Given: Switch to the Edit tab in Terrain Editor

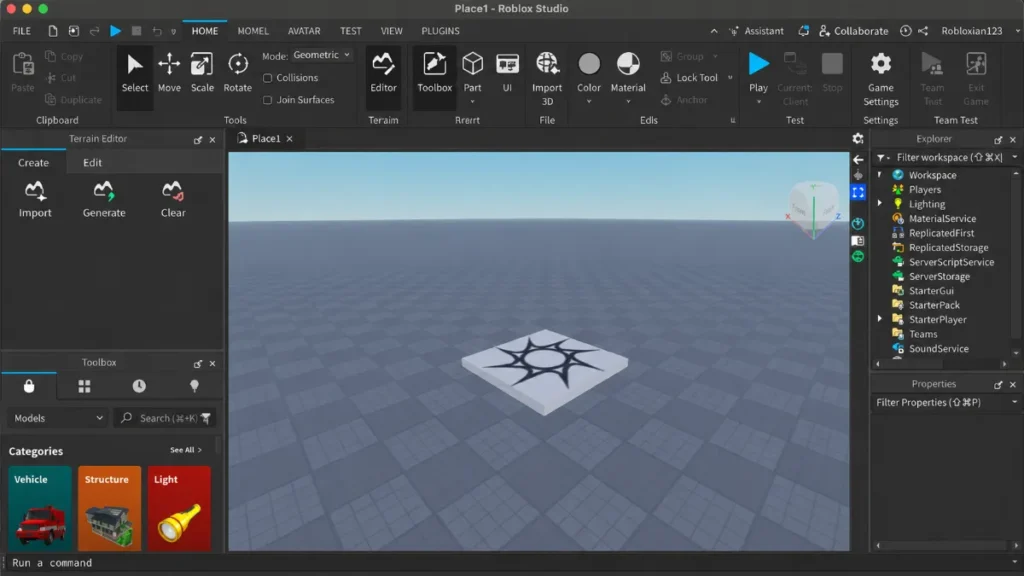Looking at the screenshot, I should [x=92, y=163].
